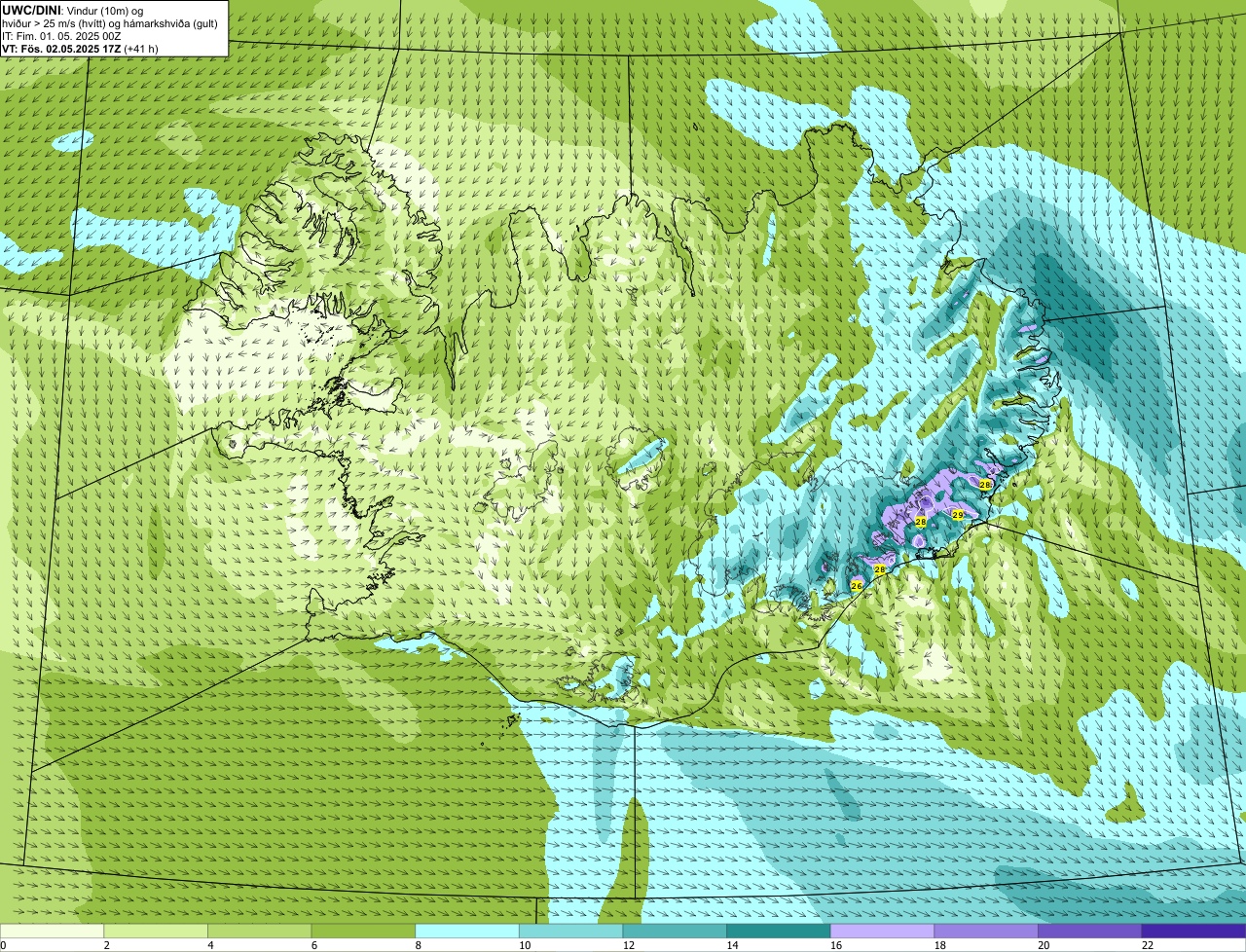Click the legend tick label 10

click(525, 945)
